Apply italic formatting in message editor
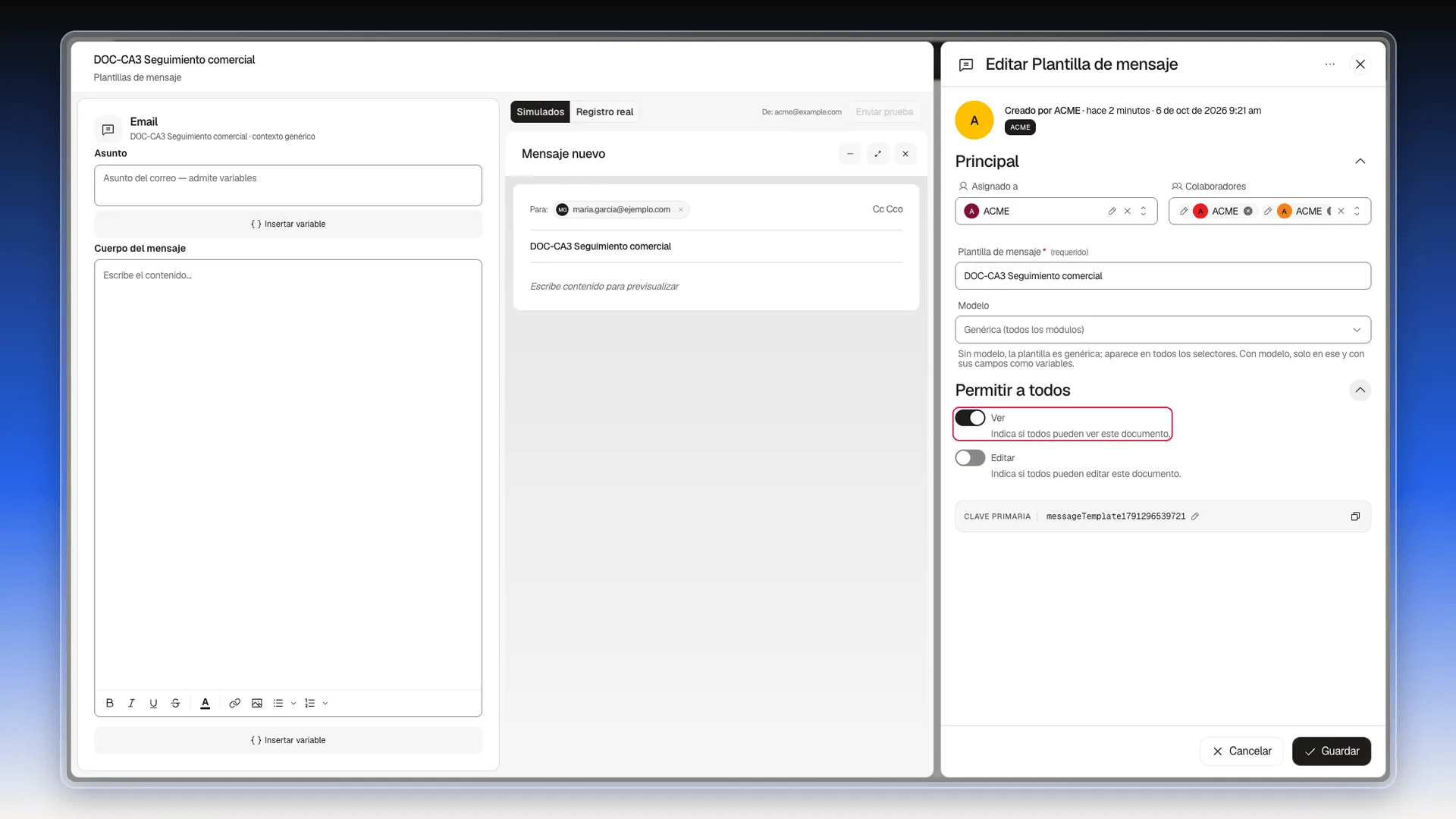Viewport: 1456px width, 819px height. coord(131,703)
